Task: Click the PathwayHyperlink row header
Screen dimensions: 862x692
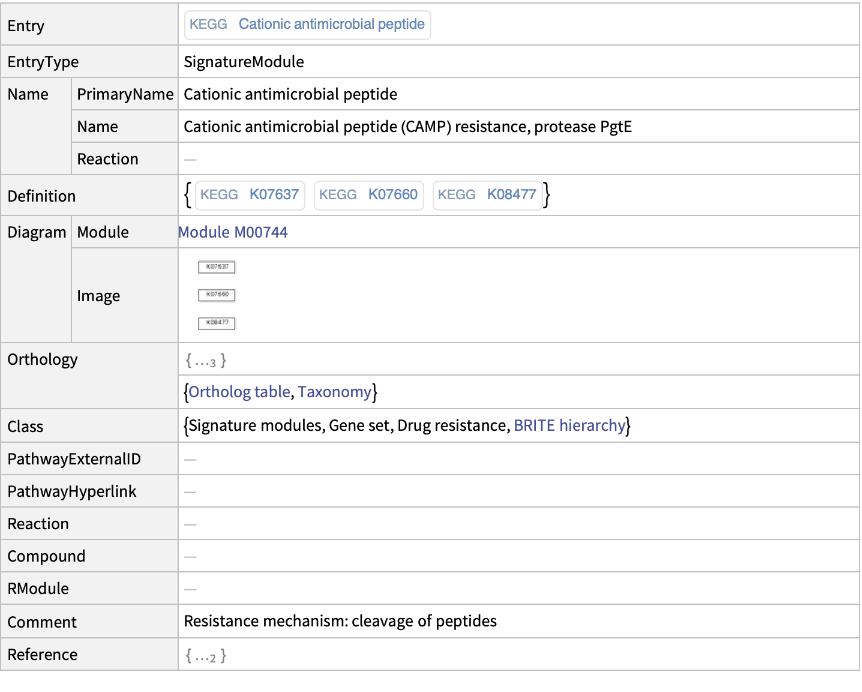Action: point(72,492)
